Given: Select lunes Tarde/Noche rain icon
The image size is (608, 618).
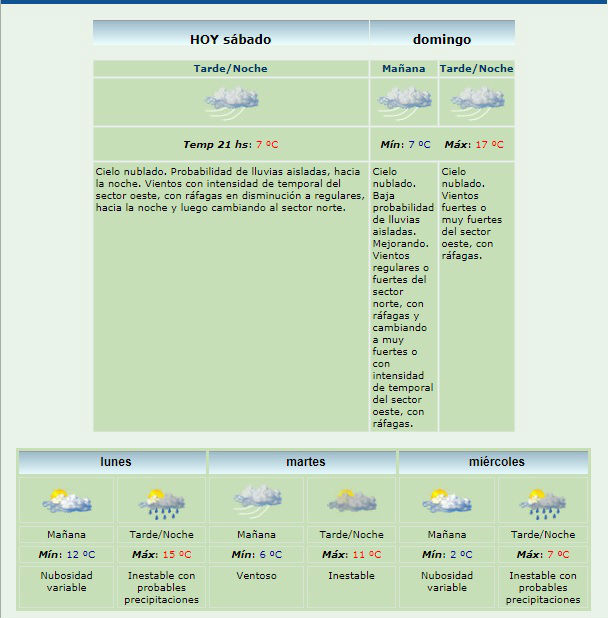Looking at the screenshot, I should [x=162, y=500].
